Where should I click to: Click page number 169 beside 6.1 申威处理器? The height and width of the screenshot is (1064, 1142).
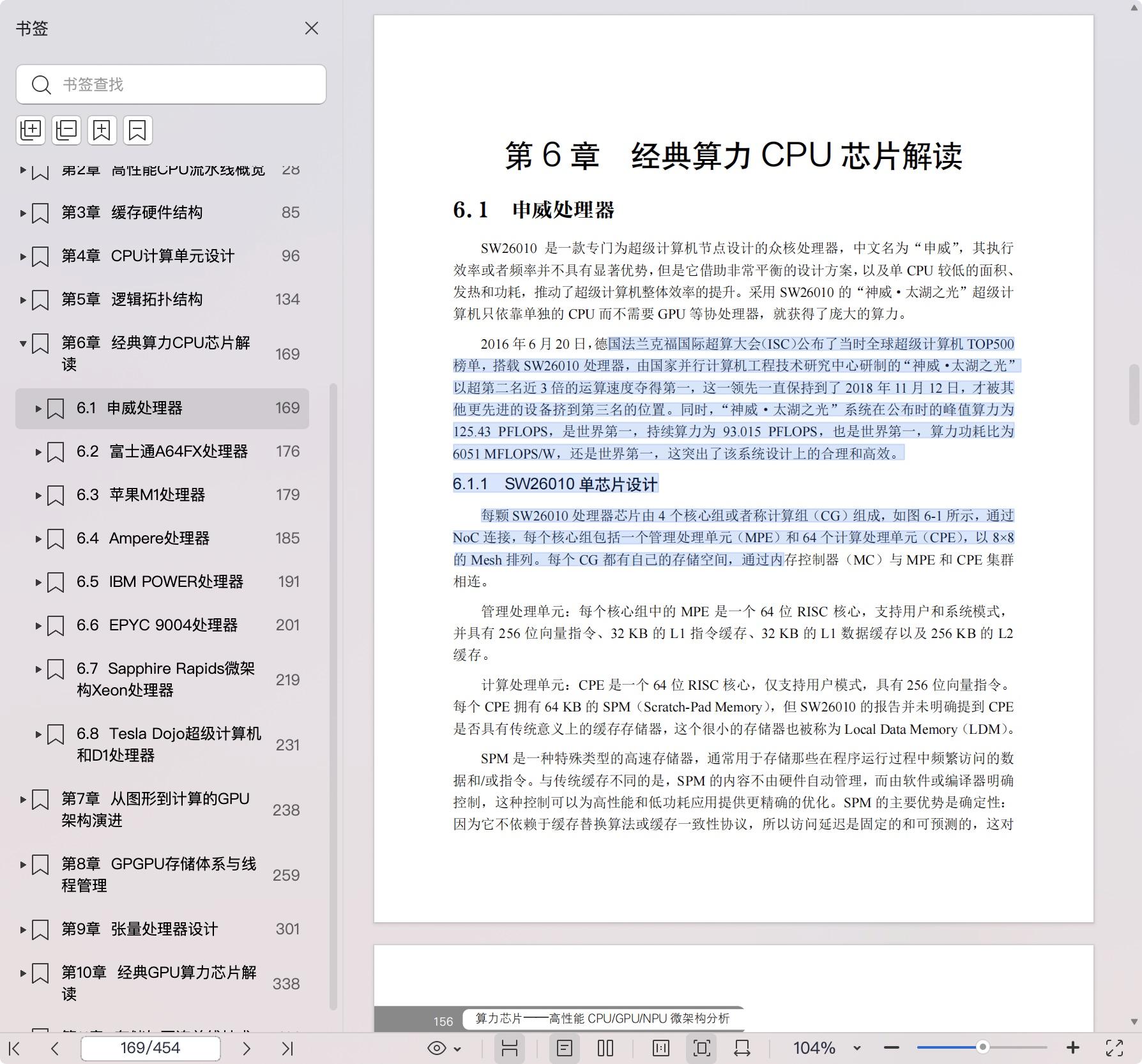[287, 408]
